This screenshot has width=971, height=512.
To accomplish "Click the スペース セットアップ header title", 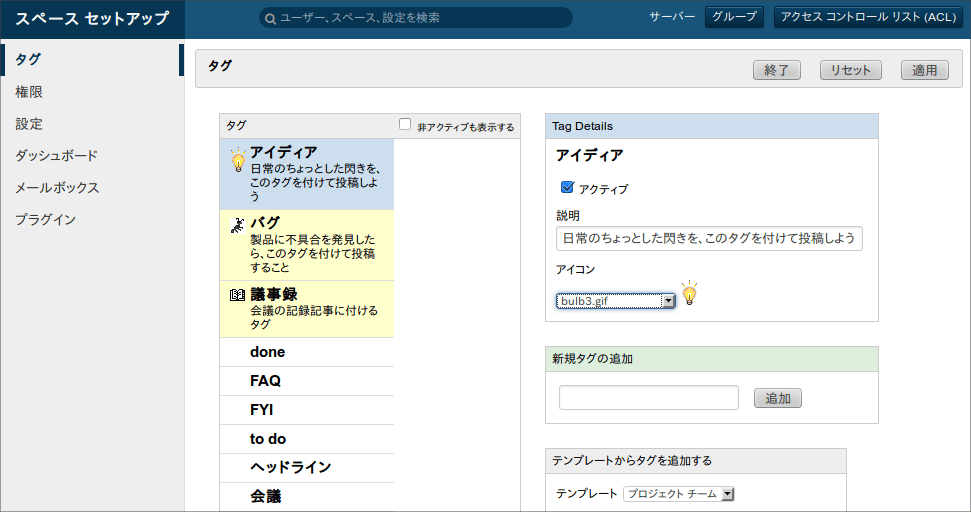I will (x=92, y=19).
